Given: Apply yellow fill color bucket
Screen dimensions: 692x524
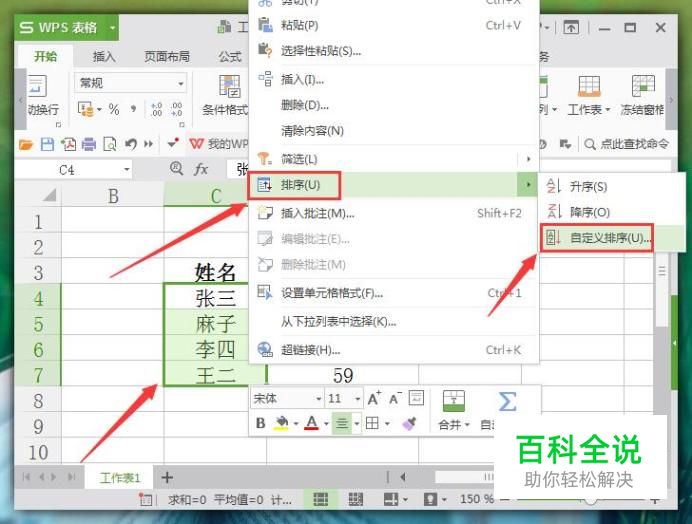Looking at the screenshot, I should point(282,423).
